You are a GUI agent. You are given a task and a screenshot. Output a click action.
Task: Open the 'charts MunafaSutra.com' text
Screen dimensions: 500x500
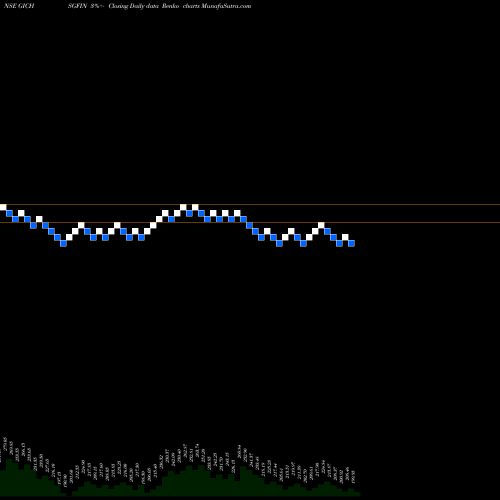217,6
